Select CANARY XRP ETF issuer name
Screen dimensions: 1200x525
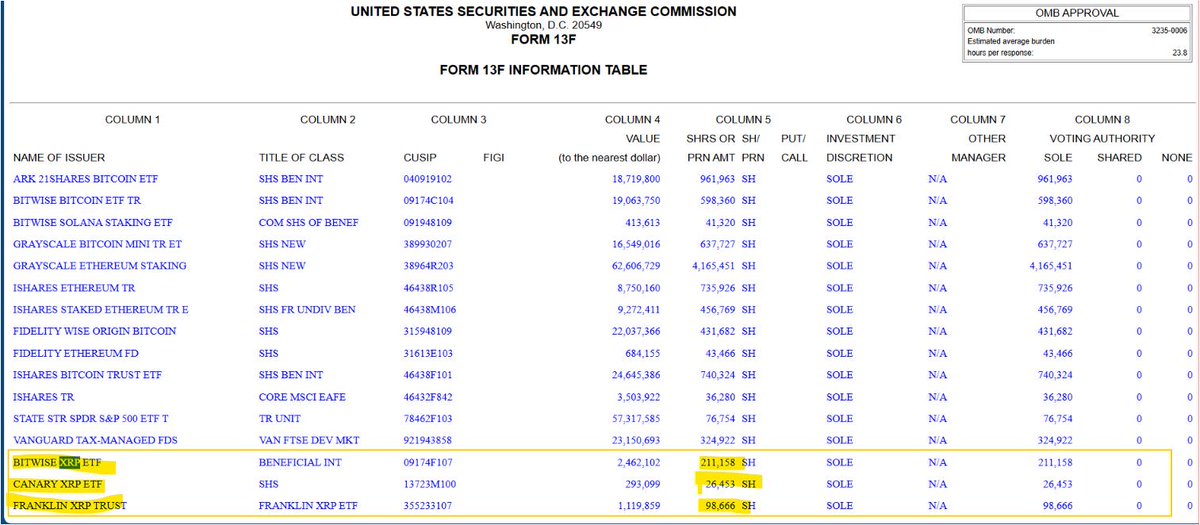pyautogui.click(x=58, y=484)
